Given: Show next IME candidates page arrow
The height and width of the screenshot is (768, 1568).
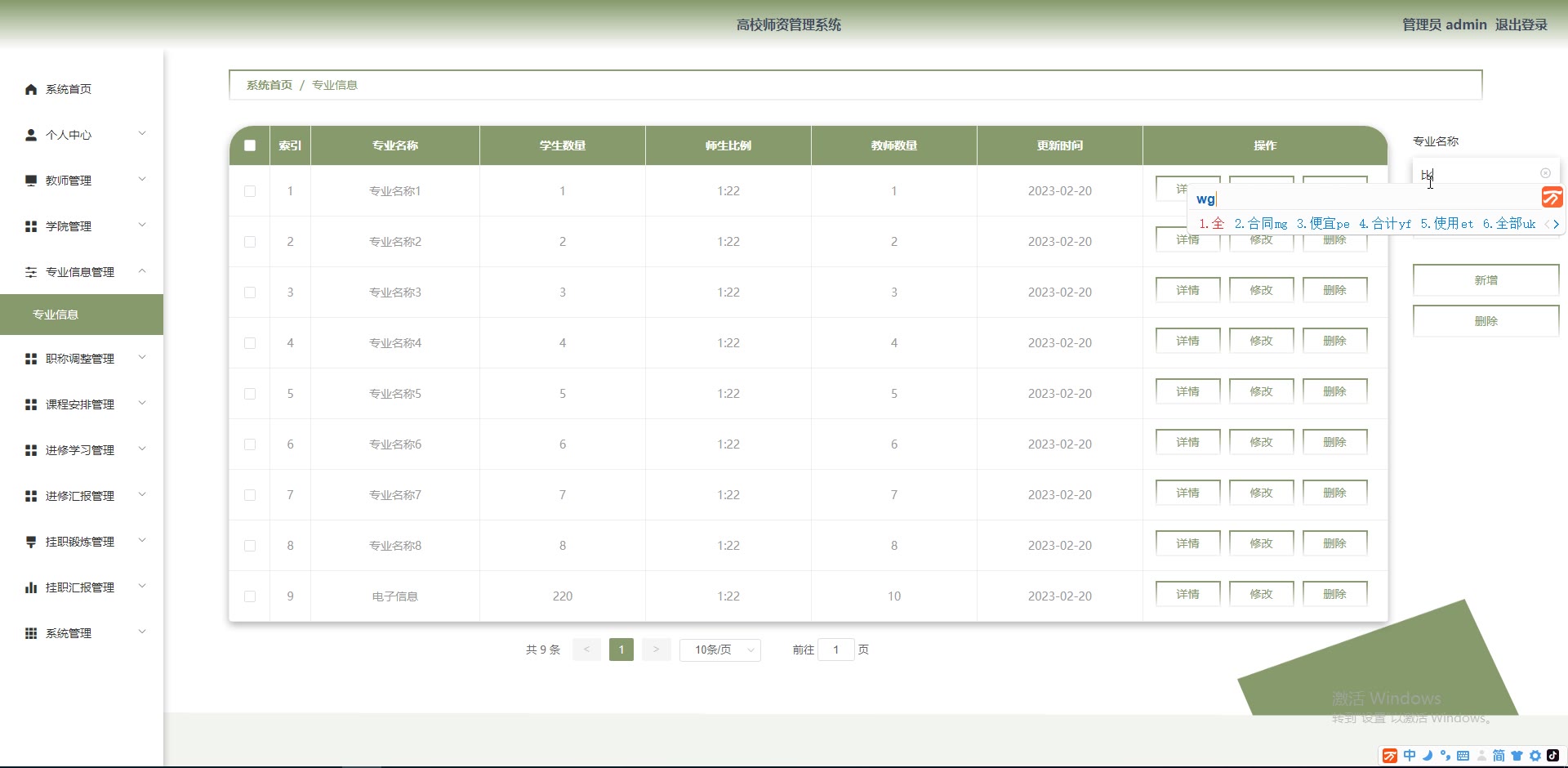Looking at the screenshot, I should 1557,224.
